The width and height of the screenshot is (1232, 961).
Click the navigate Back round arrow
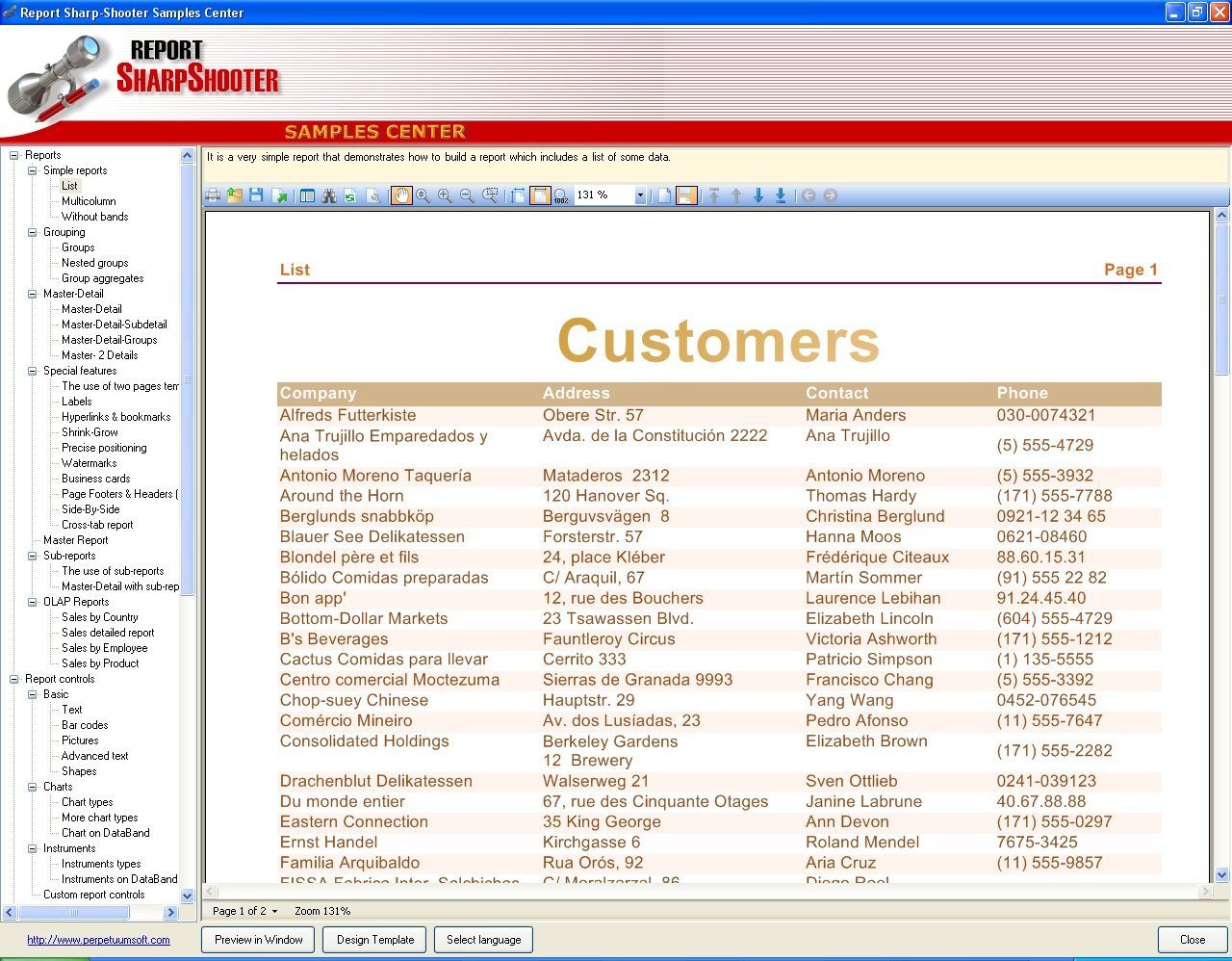(808, 195)
